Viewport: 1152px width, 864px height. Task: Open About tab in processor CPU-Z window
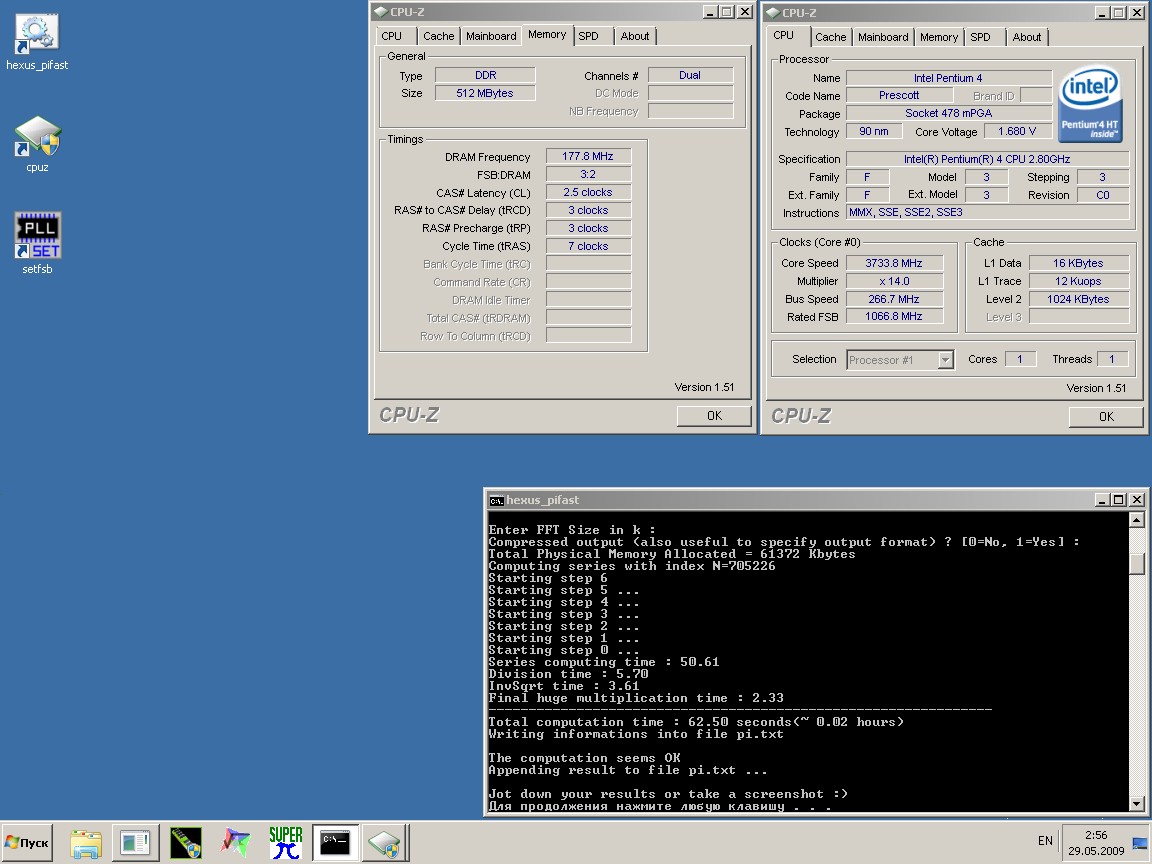[x=1026, y=37]
